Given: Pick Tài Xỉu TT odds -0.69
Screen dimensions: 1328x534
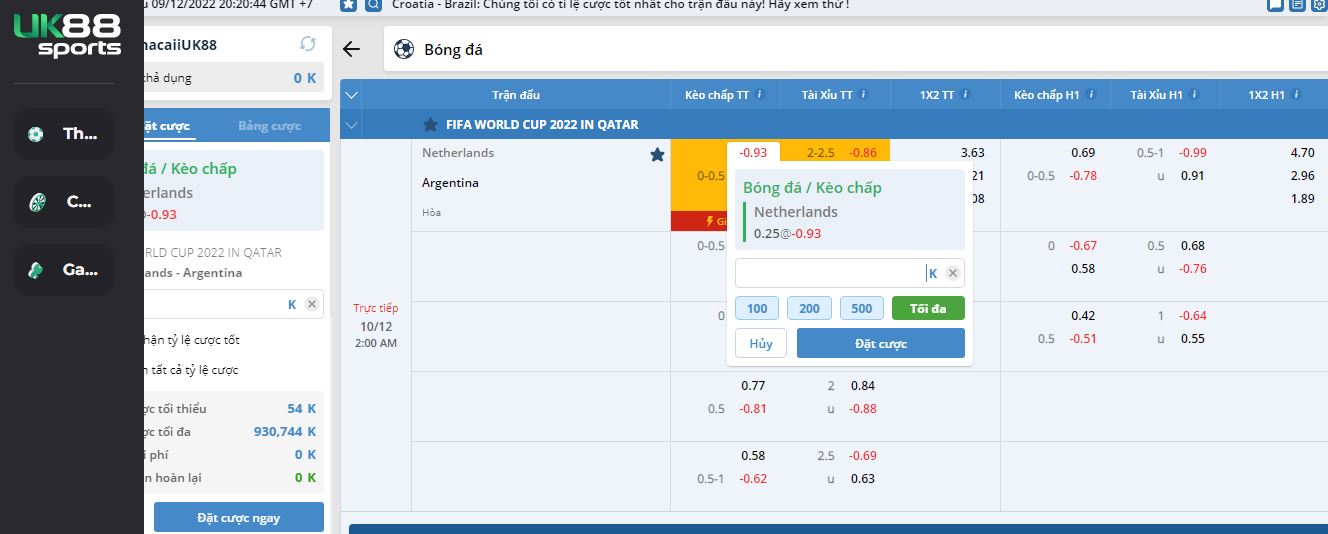Looking at the screenshot, I should pyautogui.click(x=863, y=456).
